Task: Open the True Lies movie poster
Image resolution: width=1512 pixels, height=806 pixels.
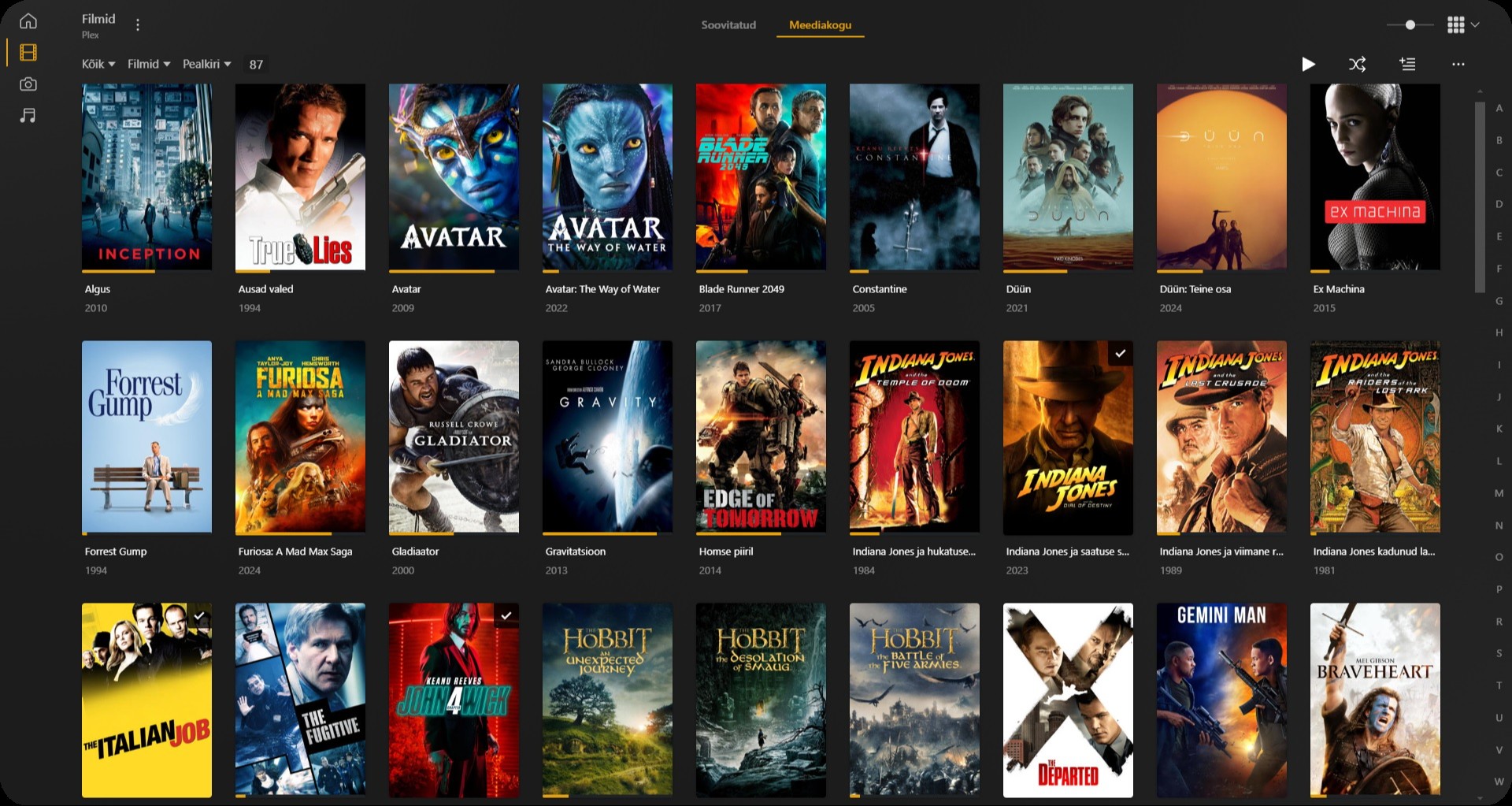Action: [x=300, y=177]
